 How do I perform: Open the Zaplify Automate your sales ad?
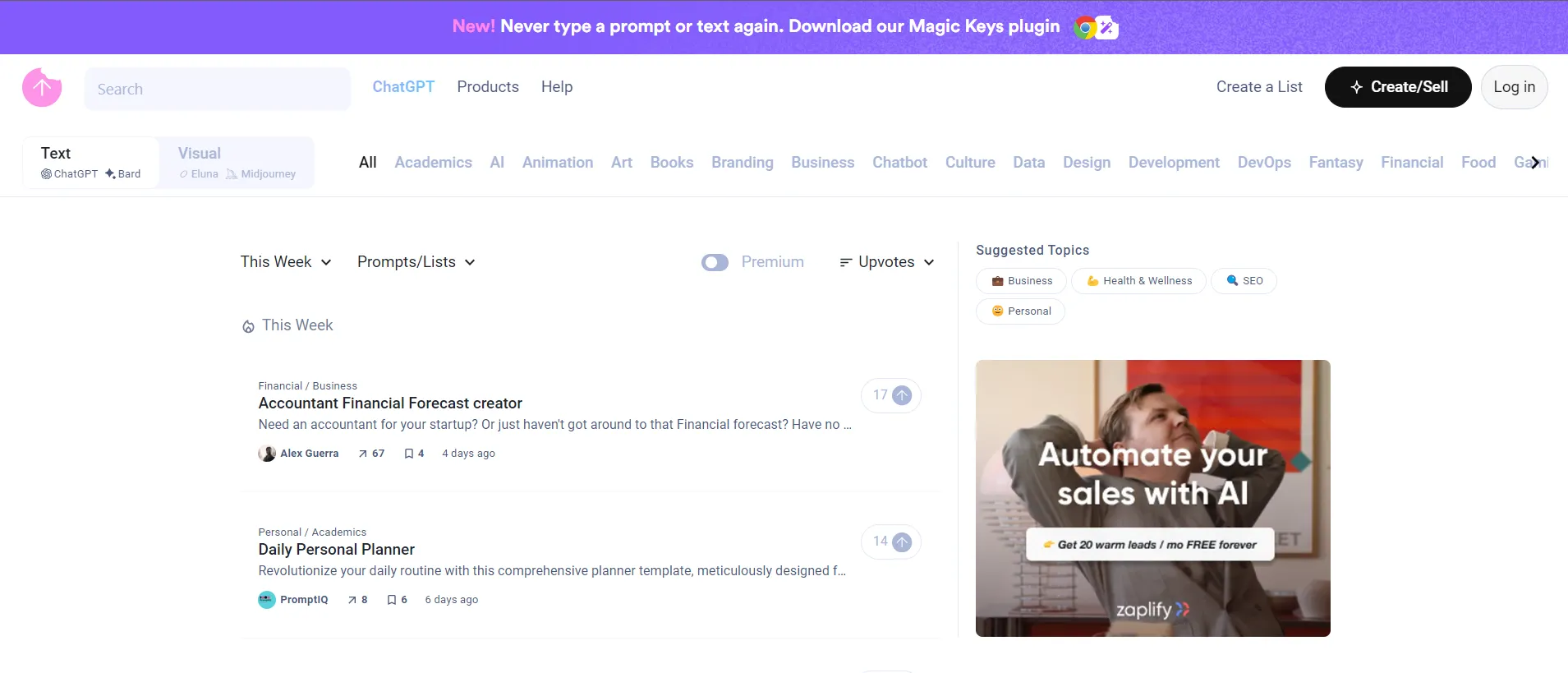click(x=1152, y=498)
